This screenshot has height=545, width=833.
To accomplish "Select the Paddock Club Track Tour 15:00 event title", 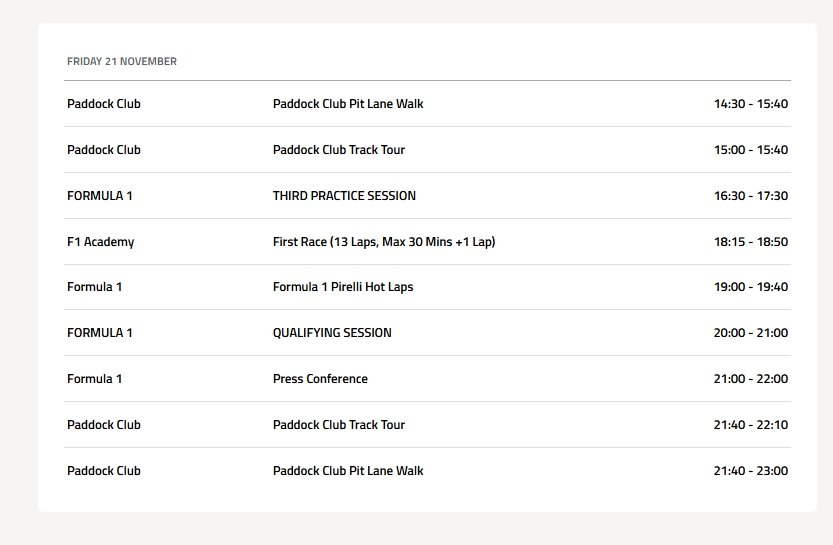I will pos(339,150).
